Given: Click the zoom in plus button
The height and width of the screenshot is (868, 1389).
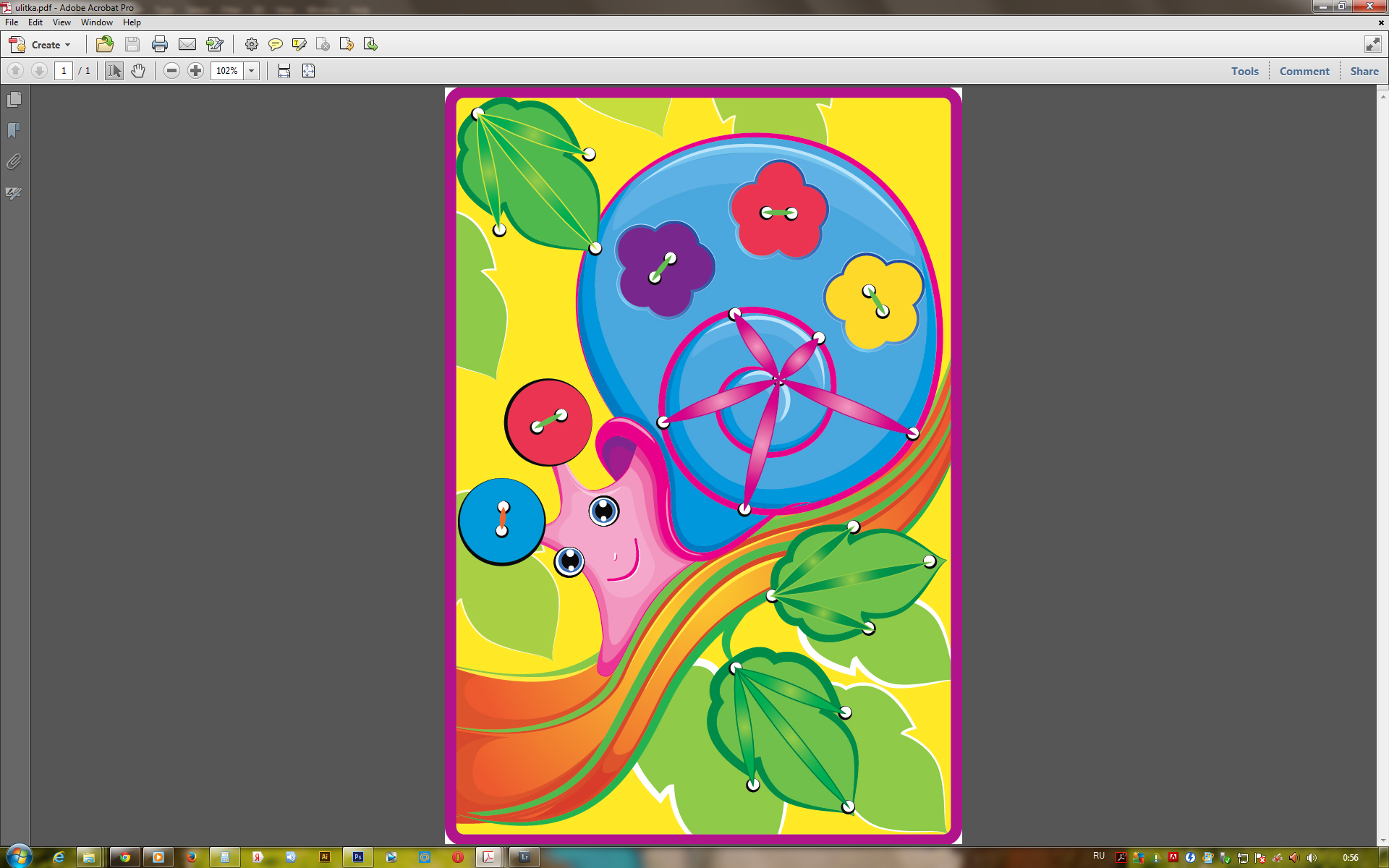Looking at the screenshot, I should [195, 71].
